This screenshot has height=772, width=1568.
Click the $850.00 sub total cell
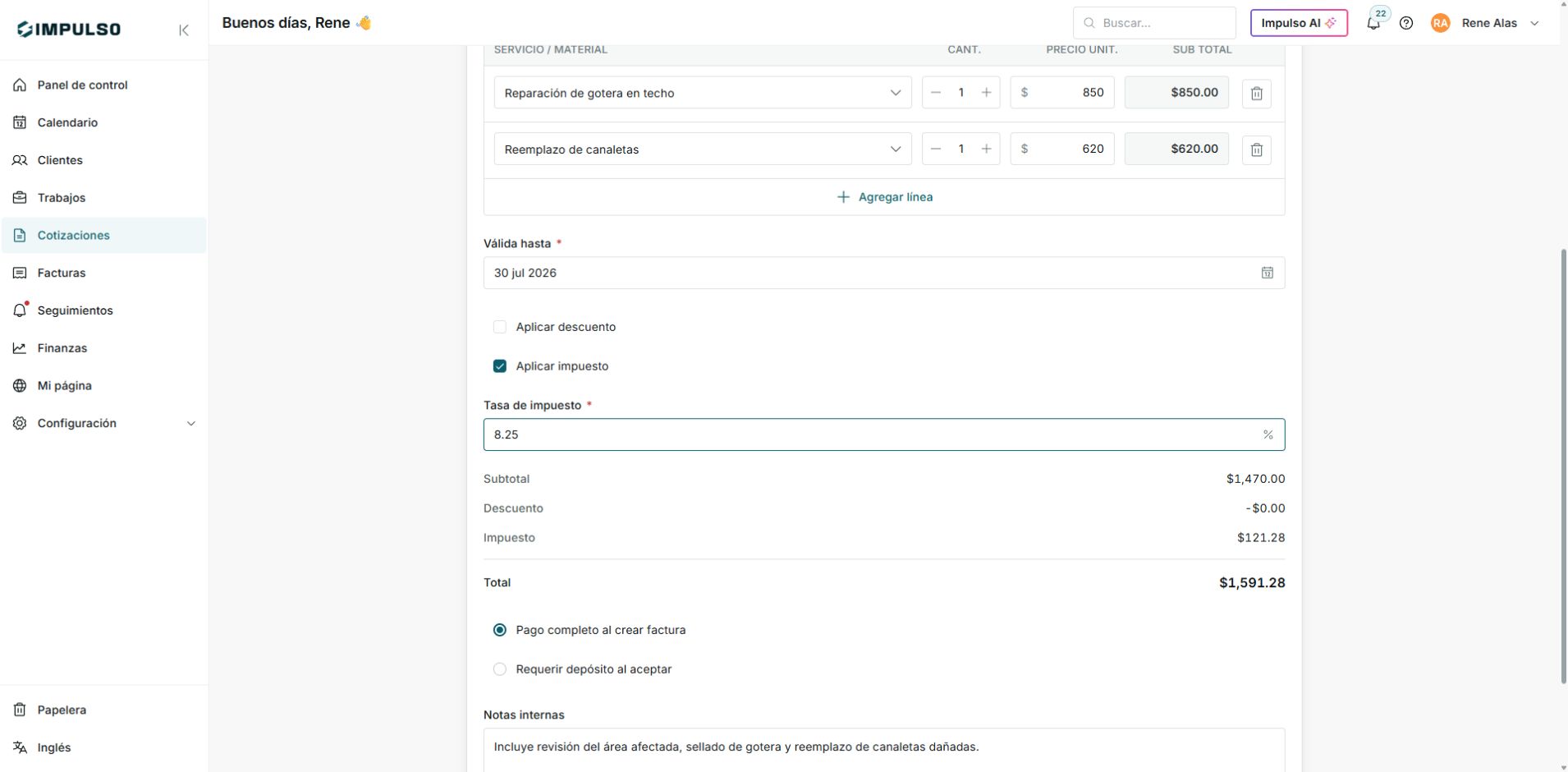click(x=1176, y=93)
